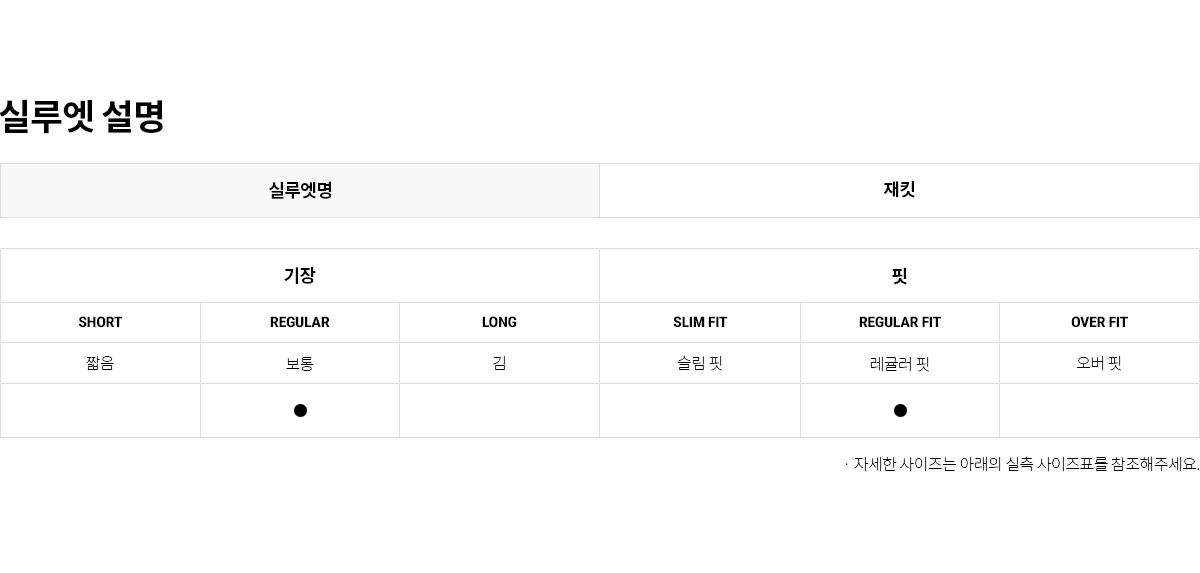Click the black dot under REGULAR length
The width and height of the screenshot is (1200, 573).
(x=300, y=410)
